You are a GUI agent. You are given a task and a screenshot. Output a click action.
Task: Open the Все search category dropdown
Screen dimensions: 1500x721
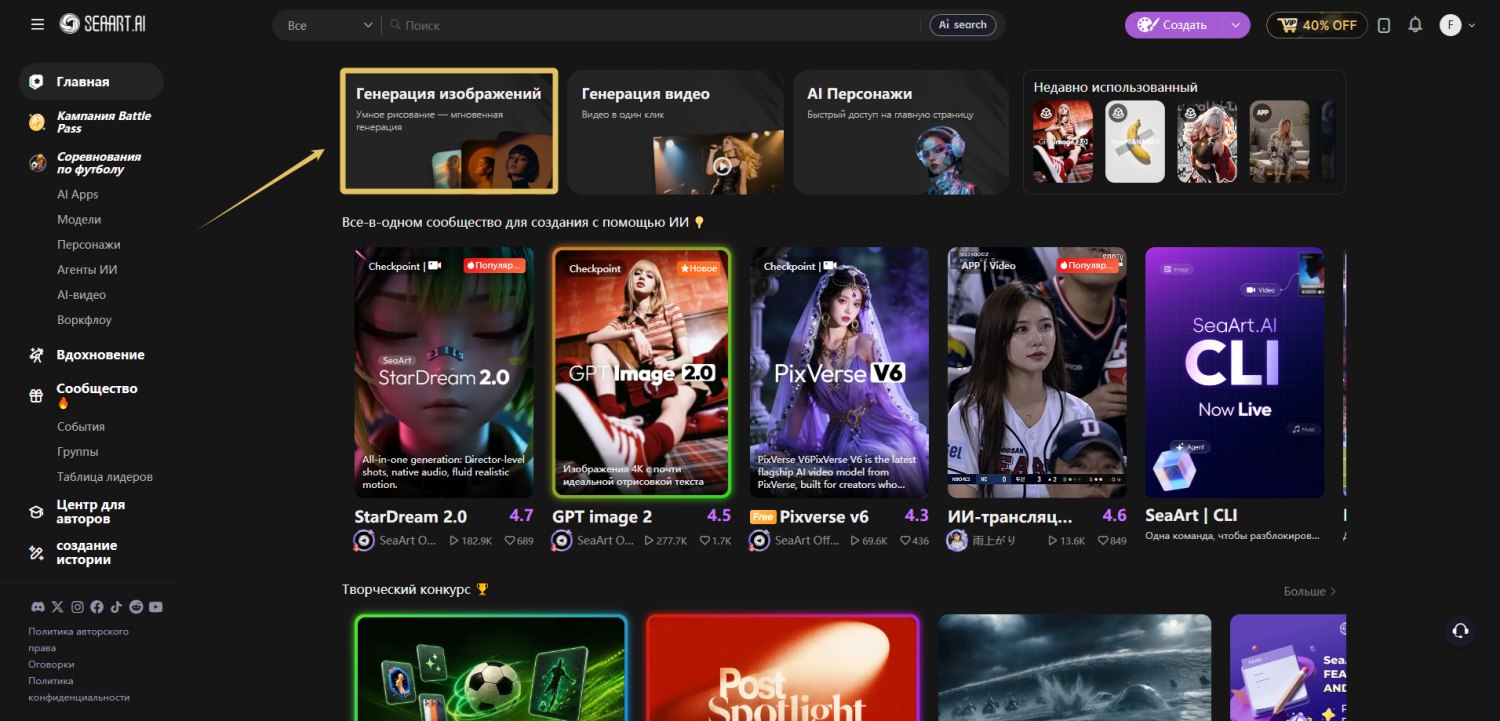coord(329,25)
